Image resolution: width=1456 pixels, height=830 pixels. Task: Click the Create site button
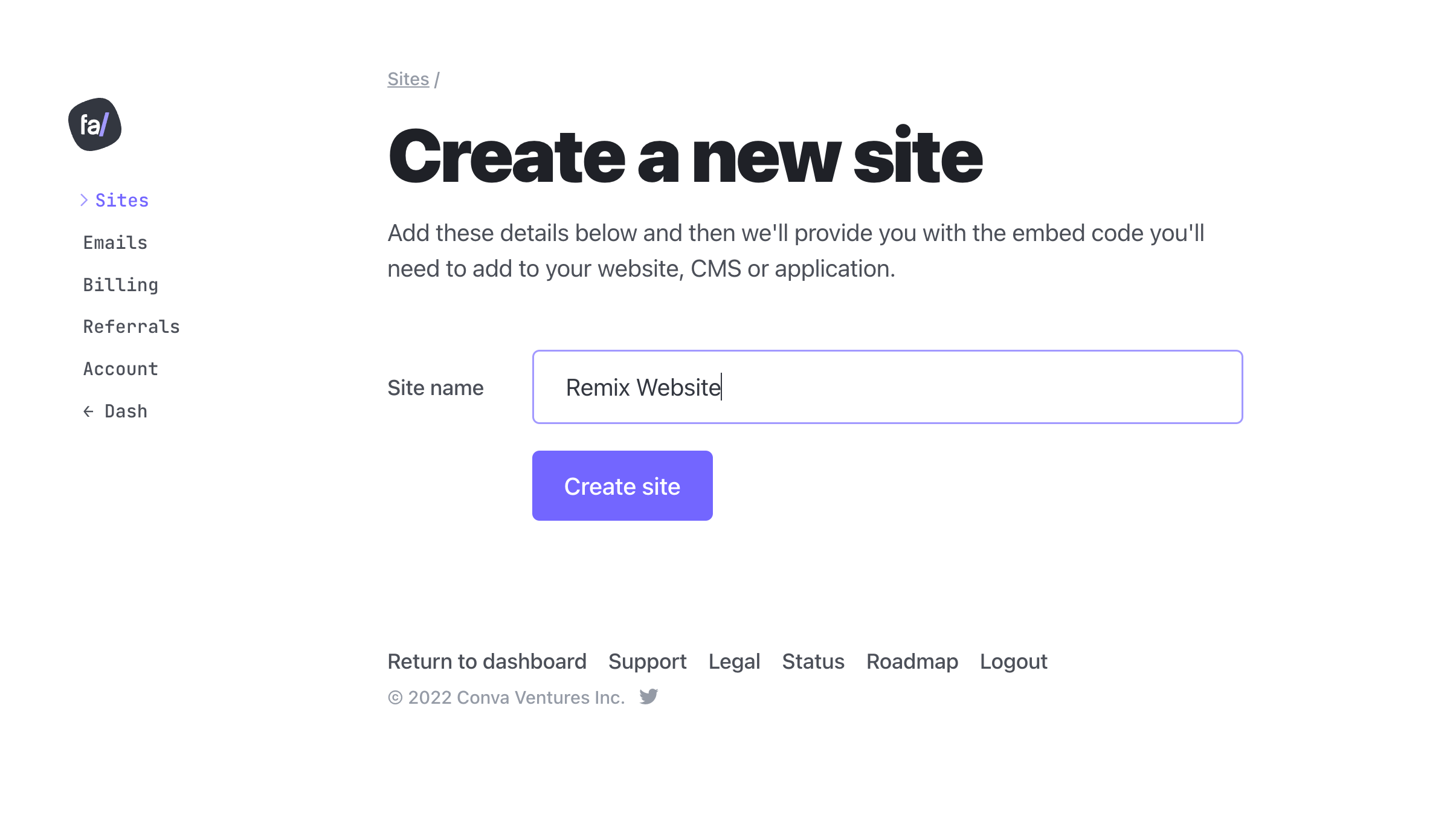click(x=622, y=485)
